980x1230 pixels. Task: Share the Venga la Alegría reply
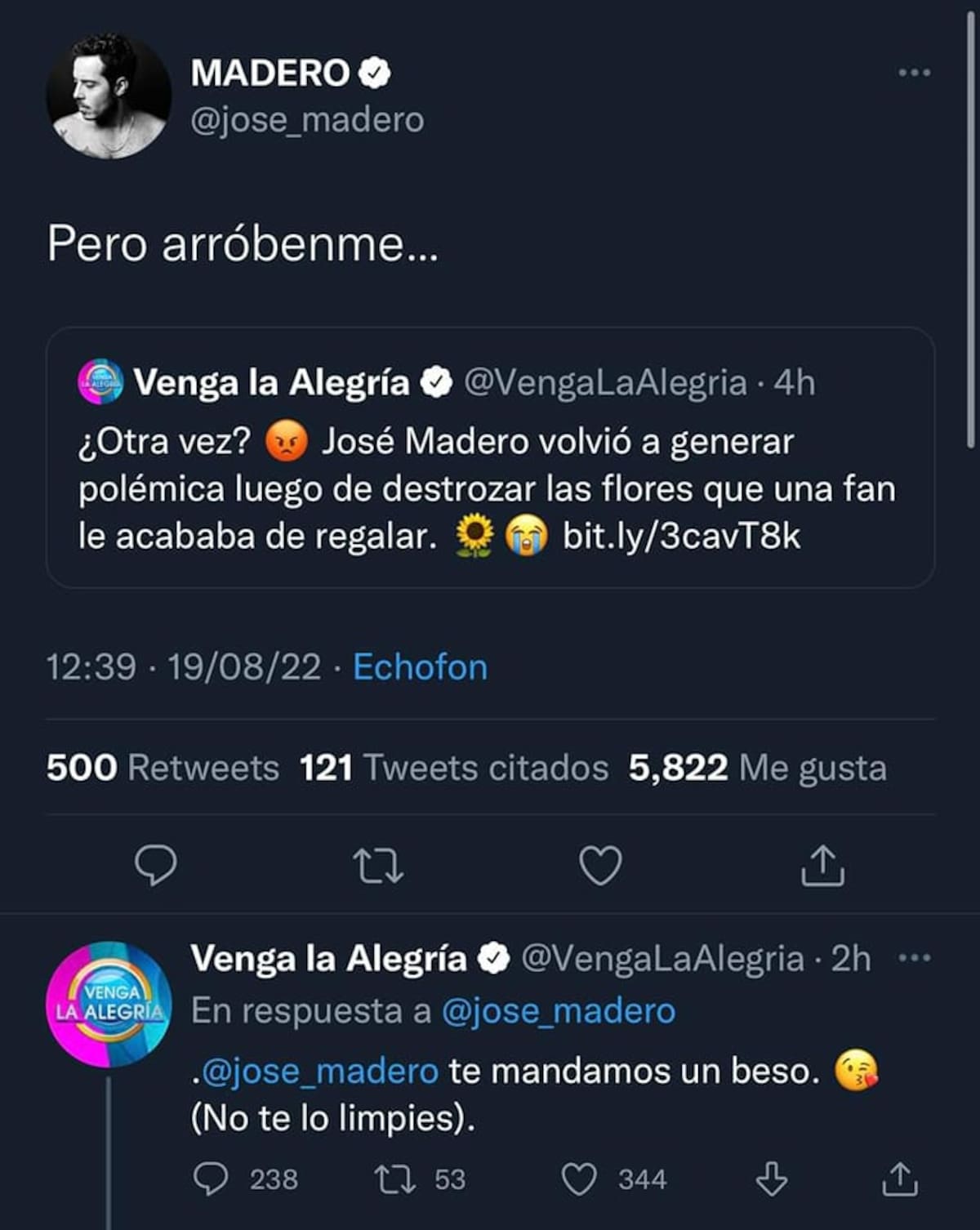[x=899, y=1179]
